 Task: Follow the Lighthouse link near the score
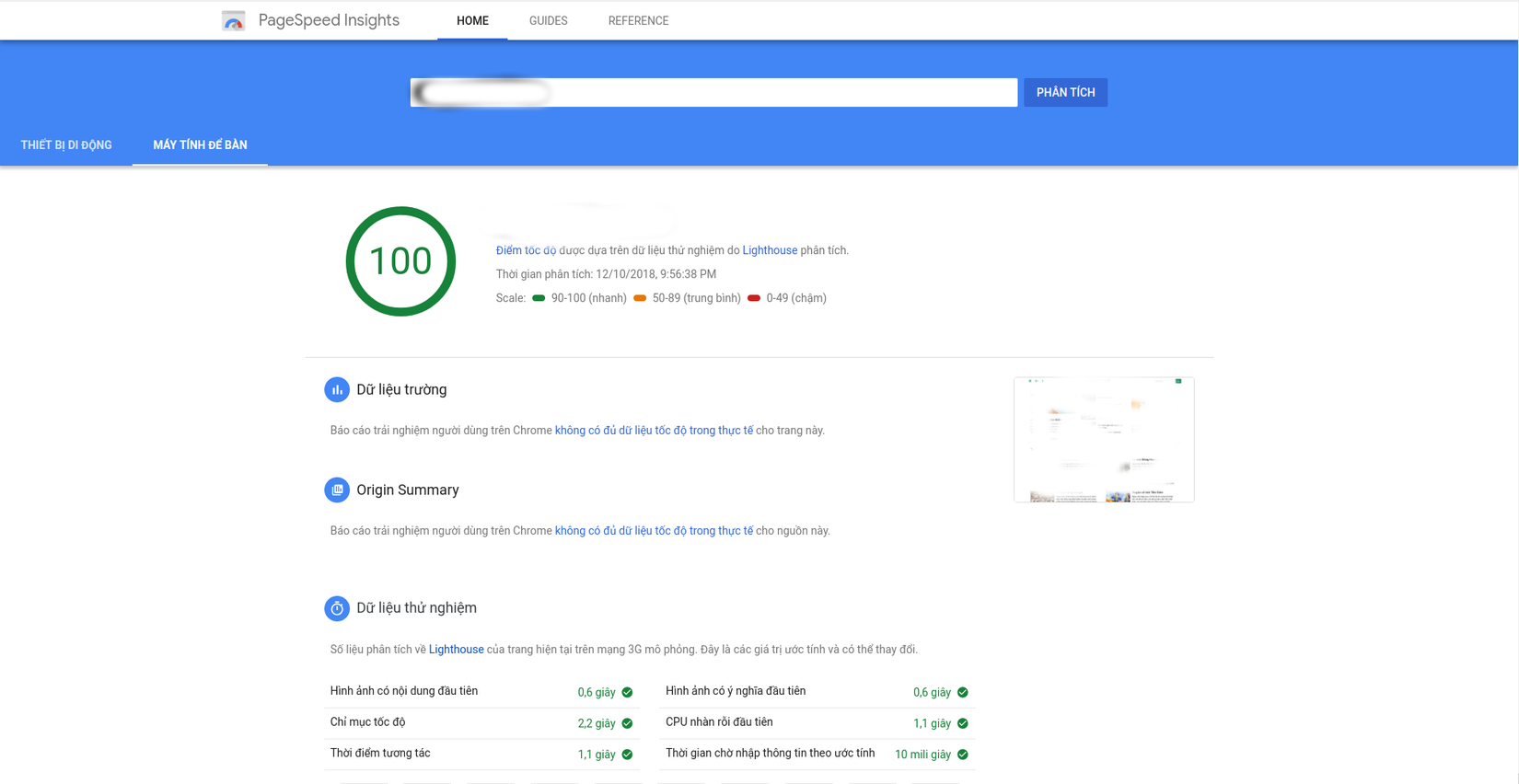click(x=770, y=250)
